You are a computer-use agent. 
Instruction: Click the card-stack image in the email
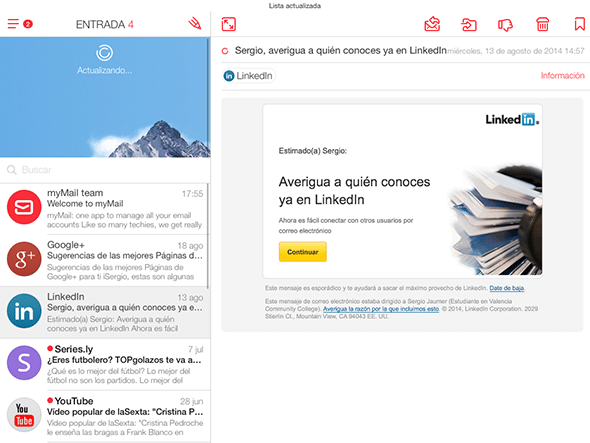point(495,220)
